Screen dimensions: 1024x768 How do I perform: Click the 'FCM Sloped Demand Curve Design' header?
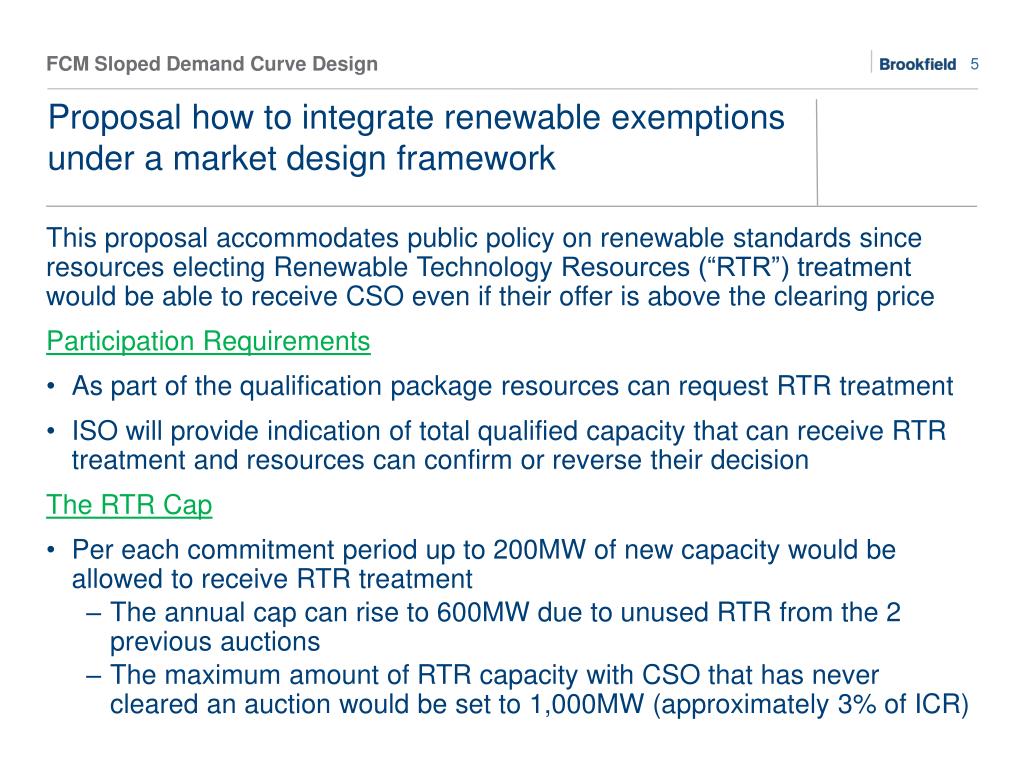tap(212, 64)
